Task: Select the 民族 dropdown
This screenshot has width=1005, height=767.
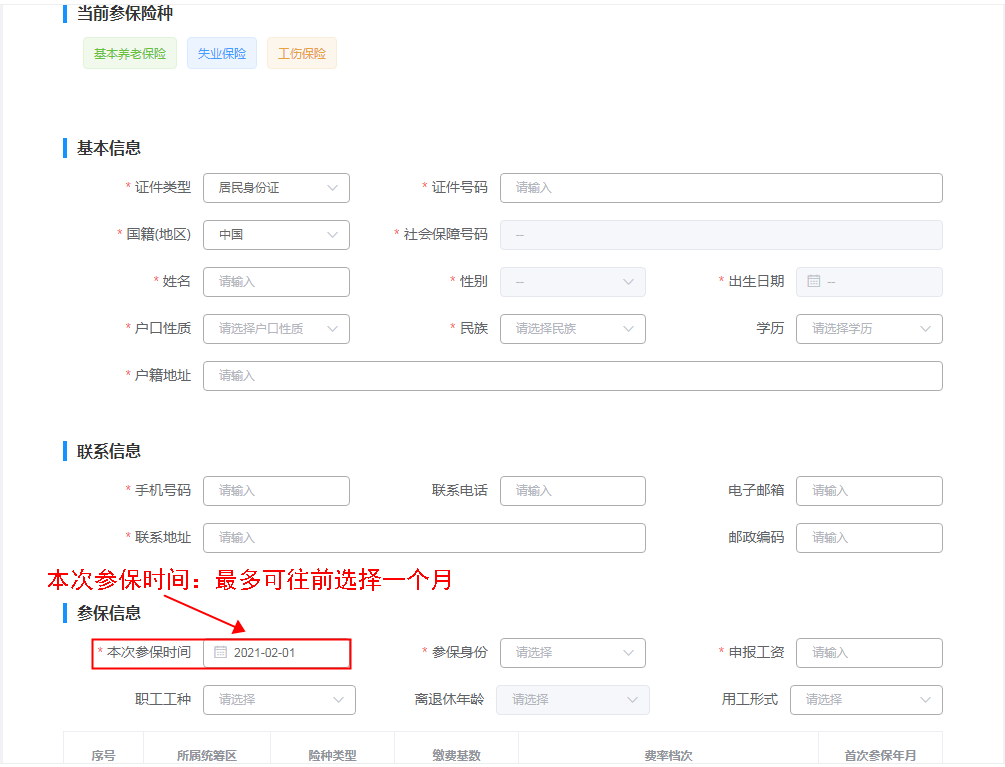Action: (572, 329)
